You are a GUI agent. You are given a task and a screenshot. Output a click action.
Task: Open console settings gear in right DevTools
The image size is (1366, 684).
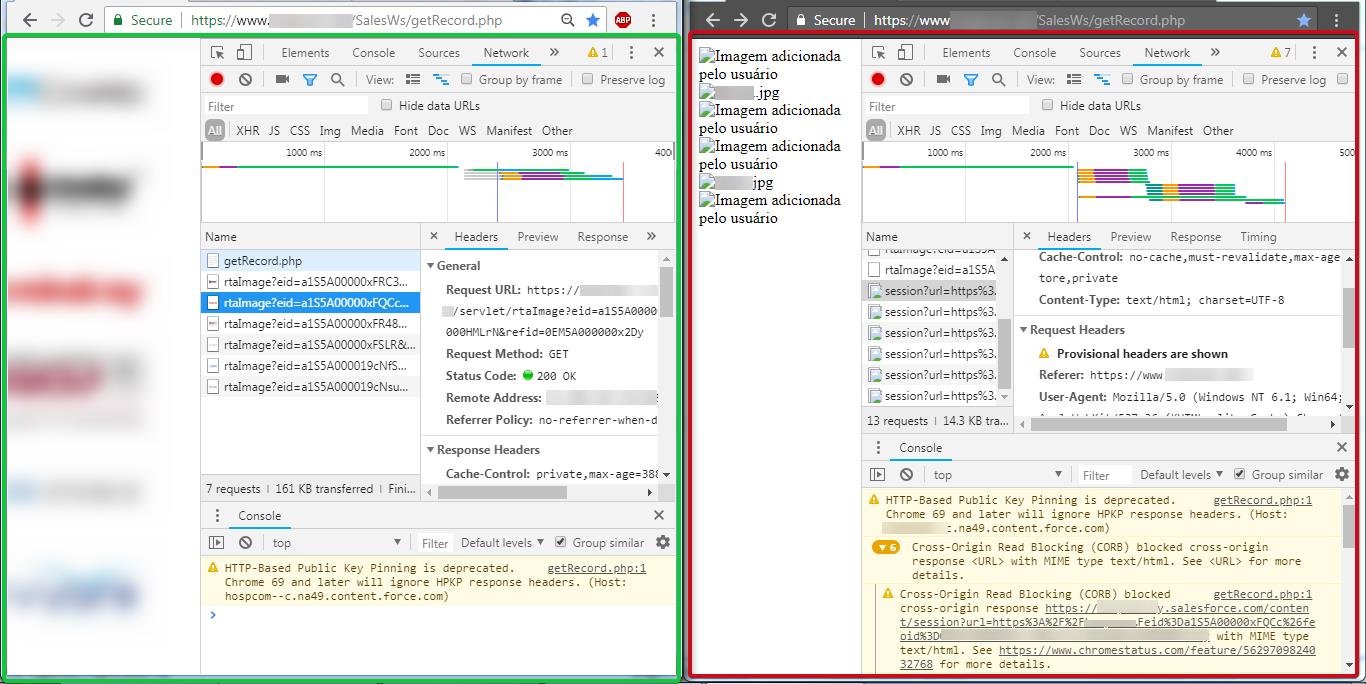(1342, 475)
